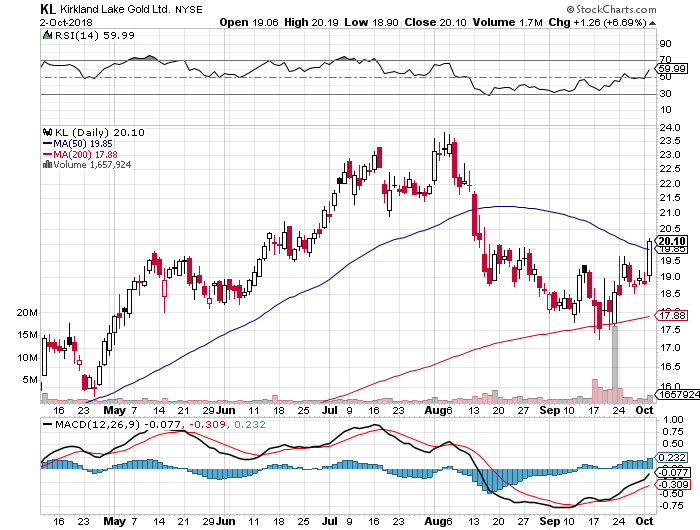
Task: Click the blue MA(50) legend line swatch
Action: [47, 144]
